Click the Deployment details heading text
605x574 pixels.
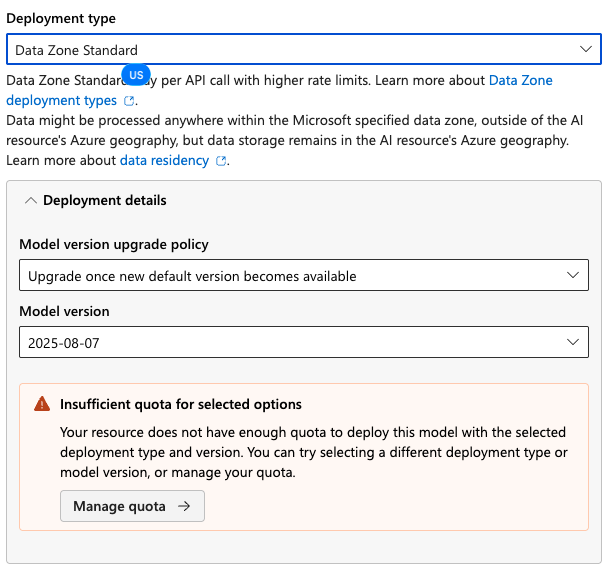tap(105, 200)
